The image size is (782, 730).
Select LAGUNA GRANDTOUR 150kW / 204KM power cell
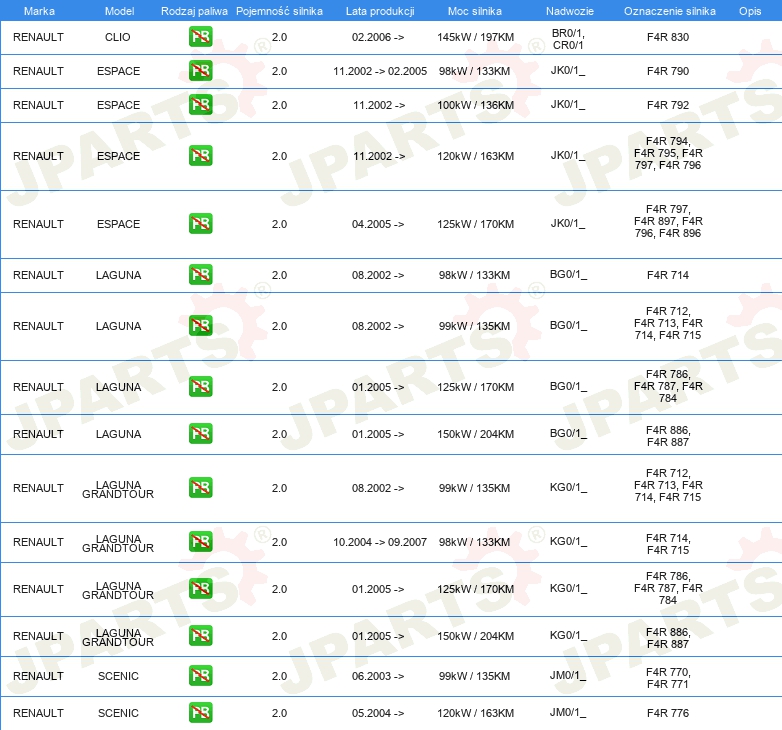click(x=475, y=636)
